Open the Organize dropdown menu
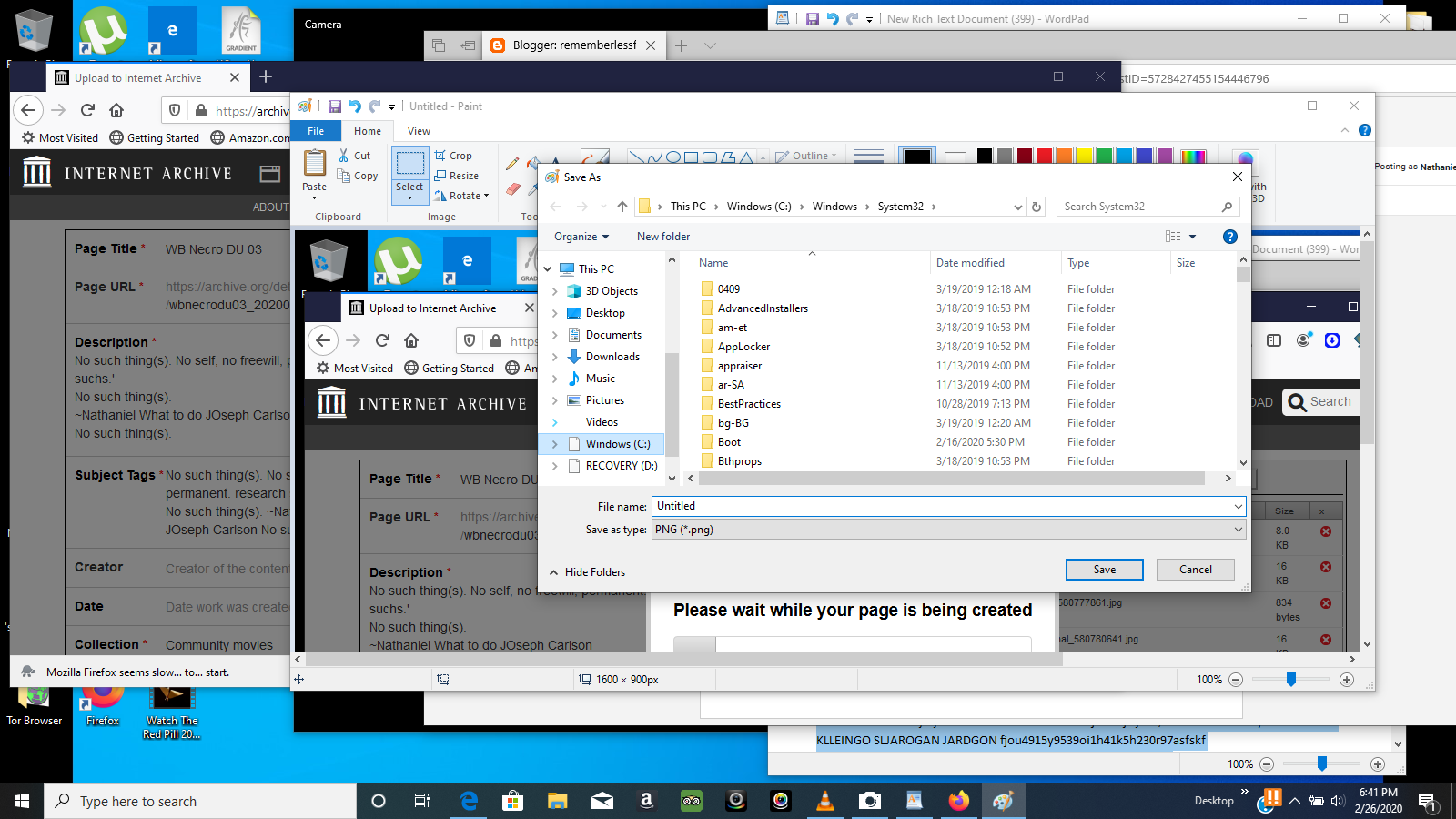The height and width of the screenshot is (819, 1456). (581, 237)
